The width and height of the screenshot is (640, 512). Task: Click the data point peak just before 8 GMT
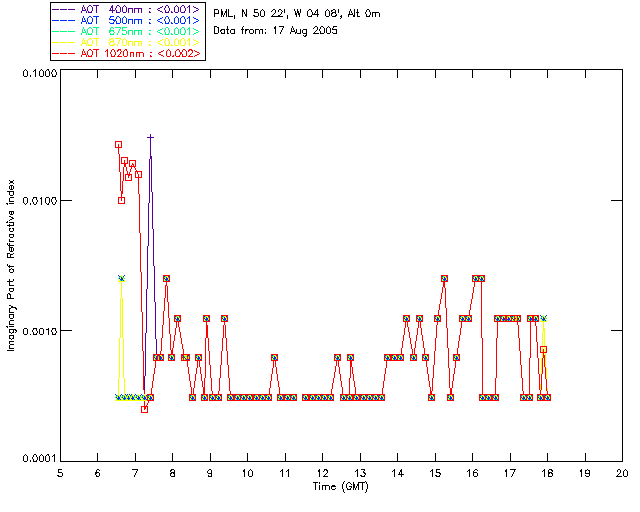[167, 278]
